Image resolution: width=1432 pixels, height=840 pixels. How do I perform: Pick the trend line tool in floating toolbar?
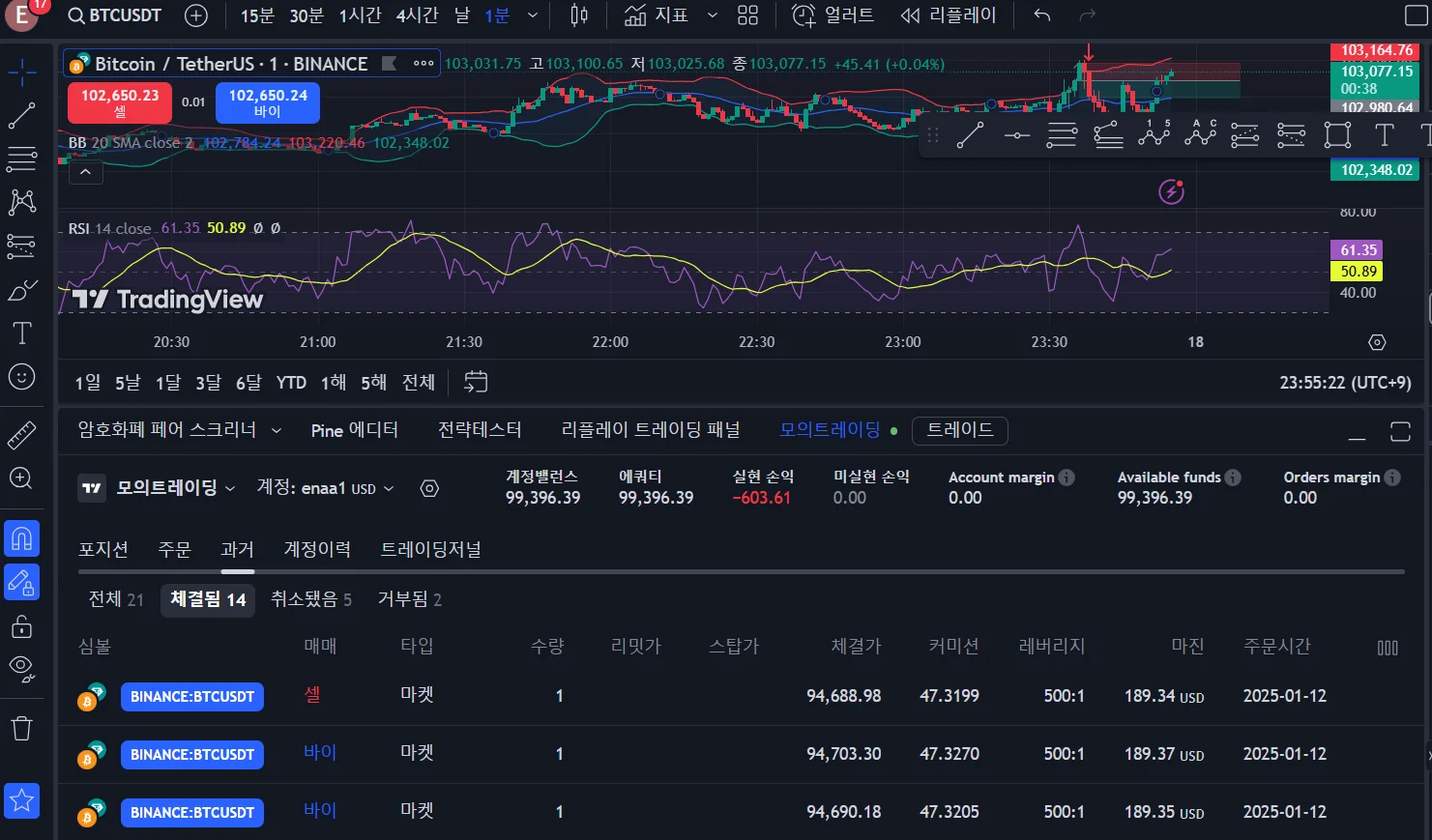click(x=970, y=135)
